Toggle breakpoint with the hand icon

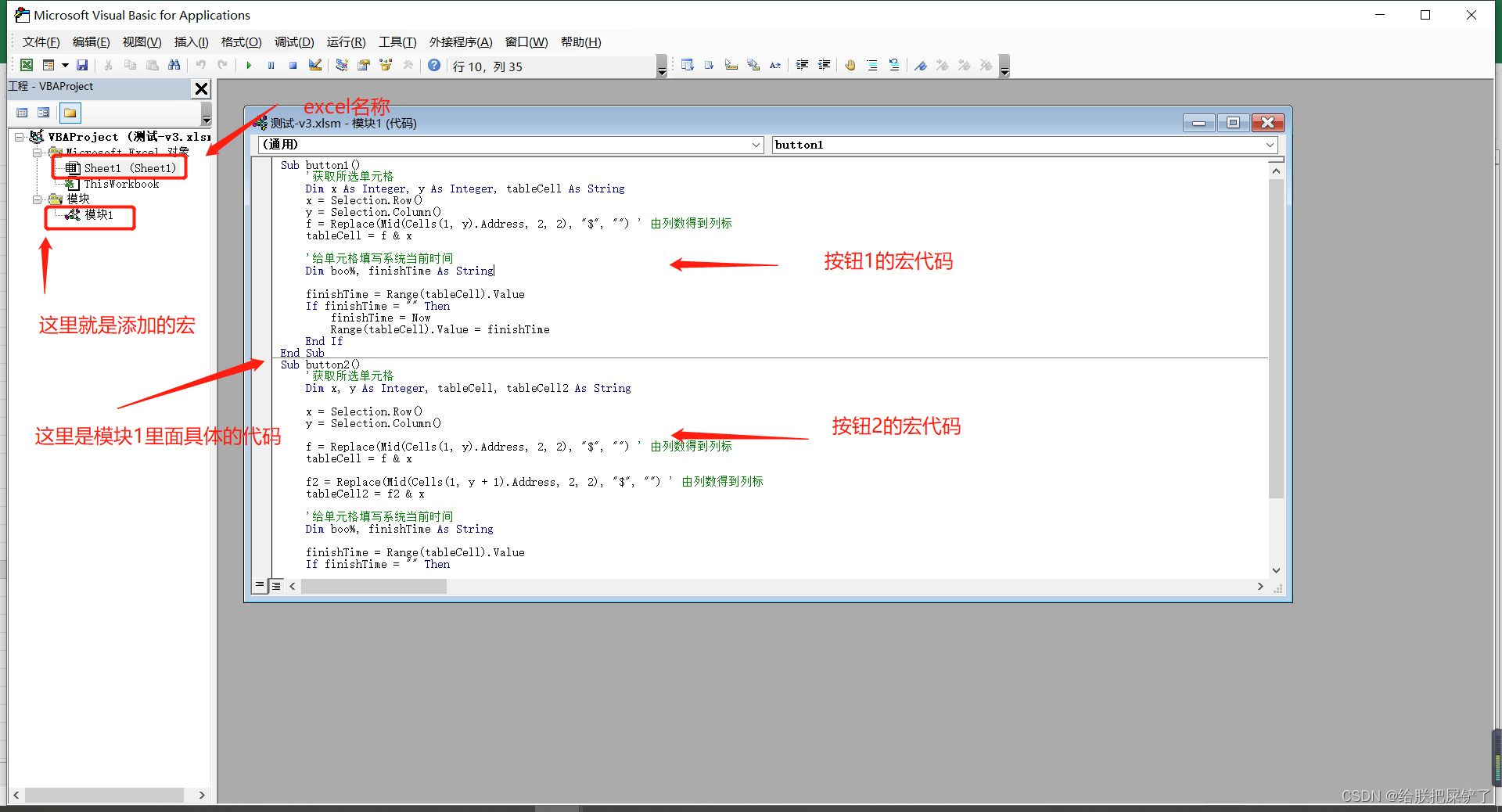pos(850,66)
